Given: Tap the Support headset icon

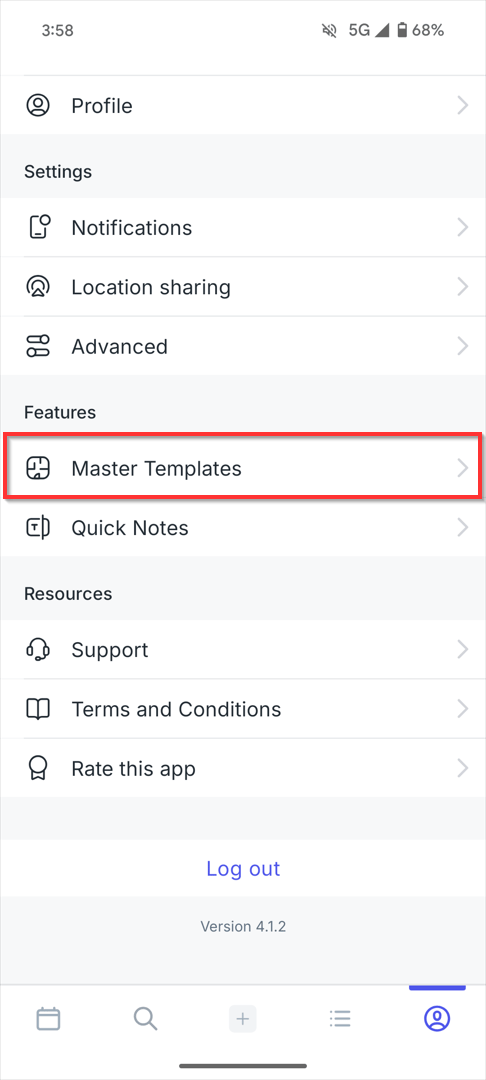Looking at the screenshot, I should [39, 650].
